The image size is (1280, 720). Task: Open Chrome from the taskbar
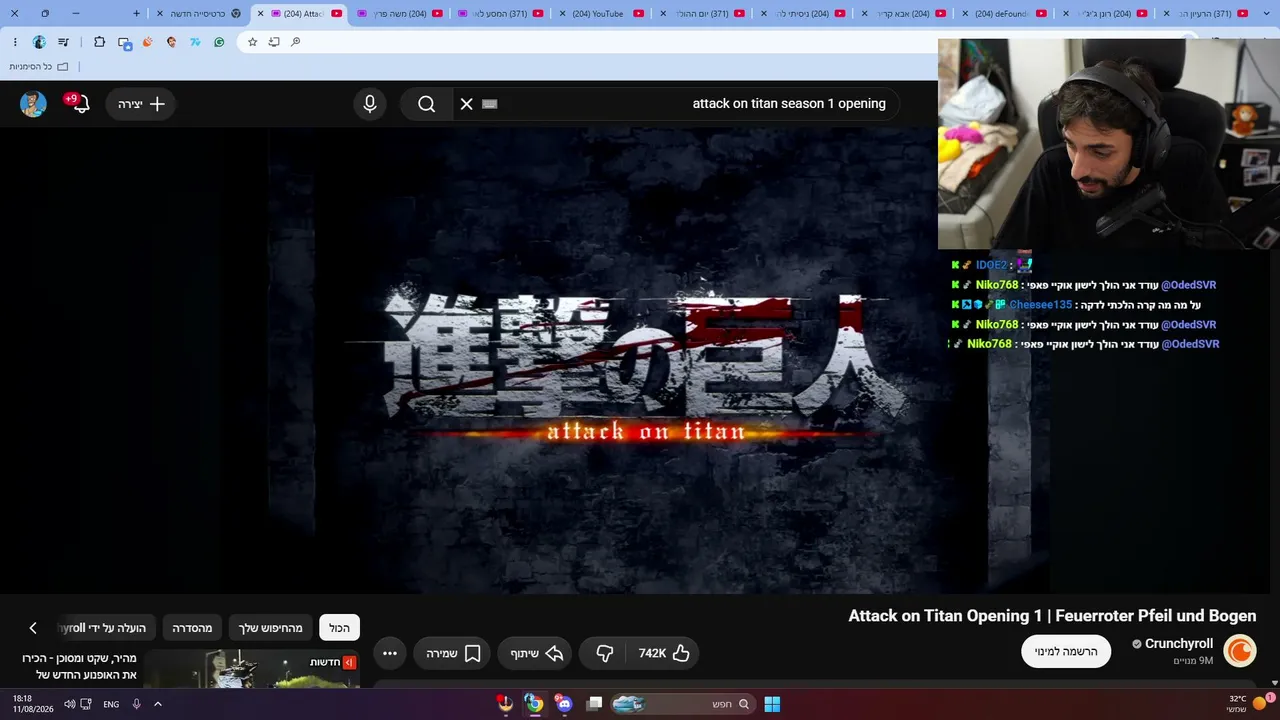[535, 704]
